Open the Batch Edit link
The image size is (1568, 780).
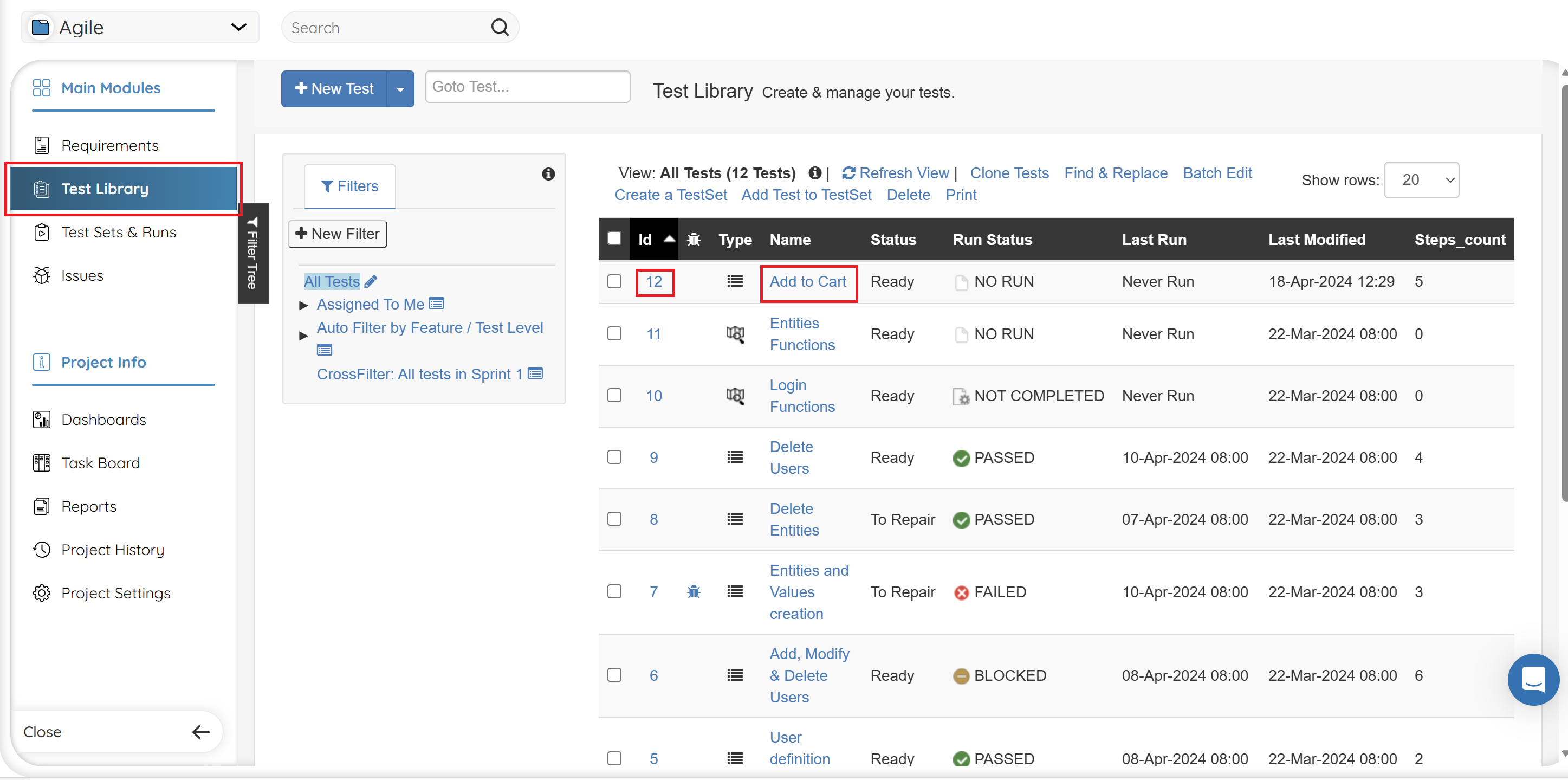(x=1217, y=173)
